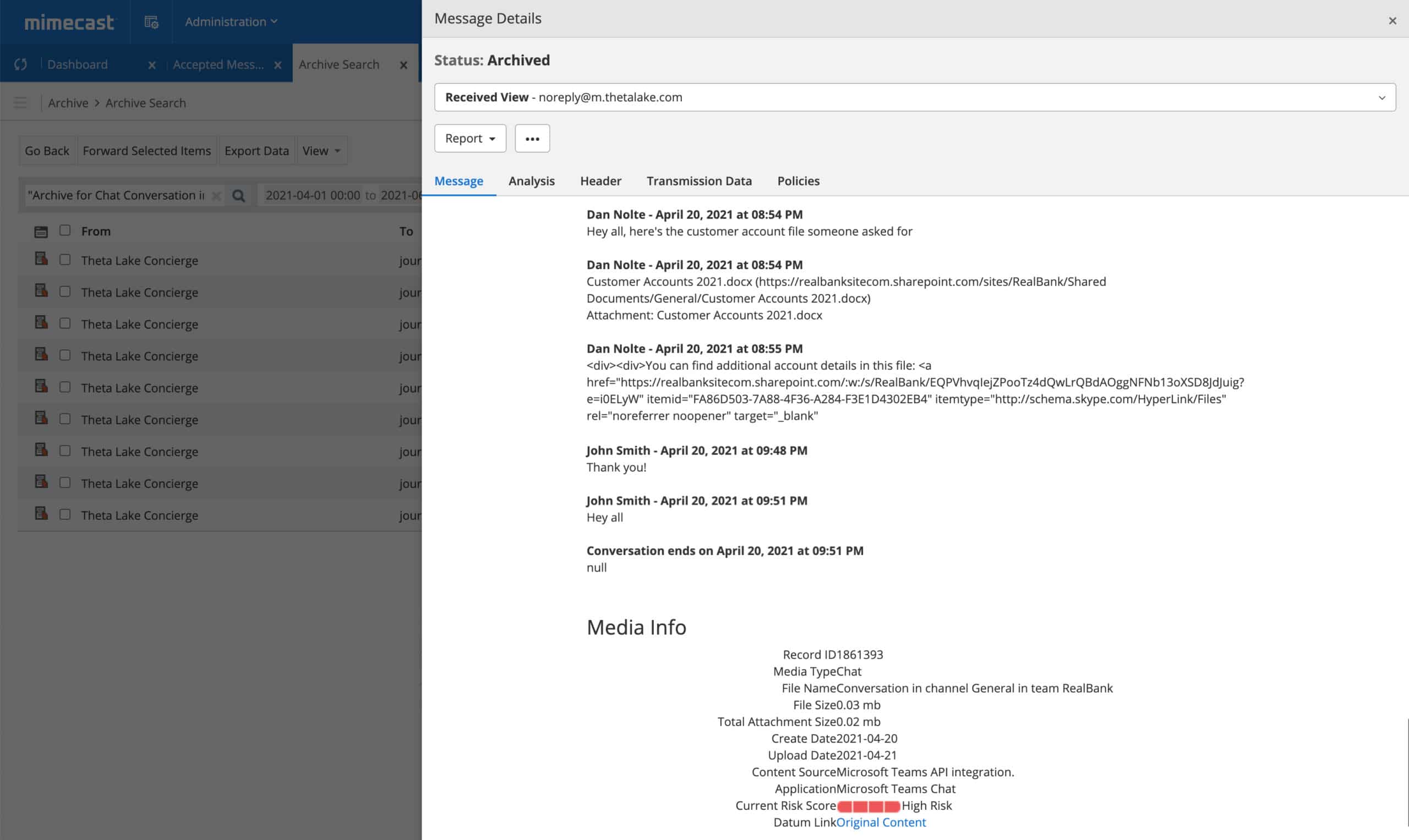Image resolution: width=1409 pixels, height=840 pixels.
Task: Close the Dashboard tab
Action: (x=152, y=65)
